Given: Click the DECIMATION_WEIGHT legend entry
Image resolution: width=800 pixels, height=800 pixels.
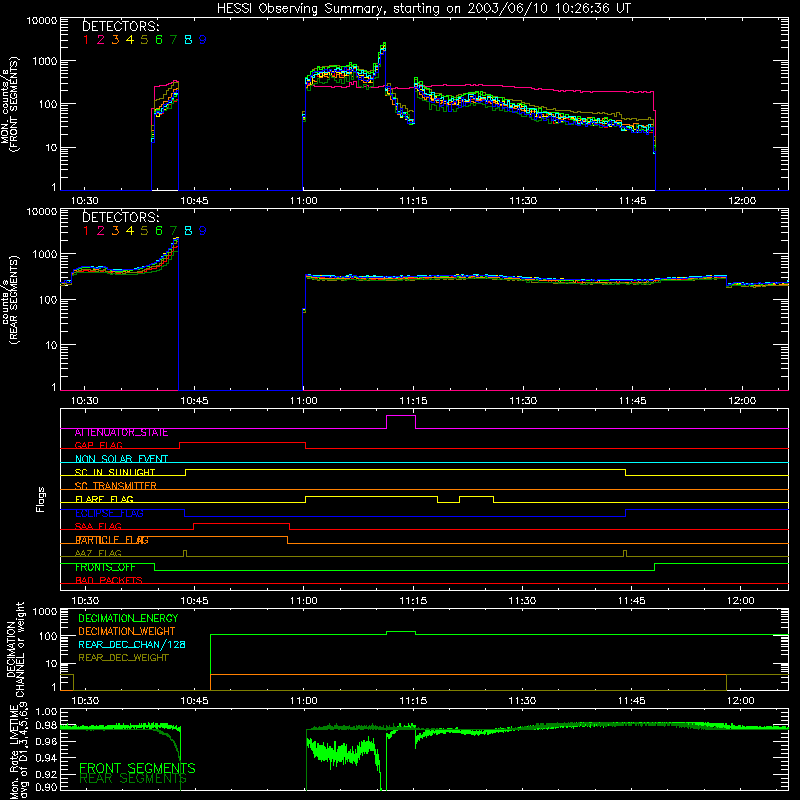Looking at the screenshot, I should tap(127, 631).
